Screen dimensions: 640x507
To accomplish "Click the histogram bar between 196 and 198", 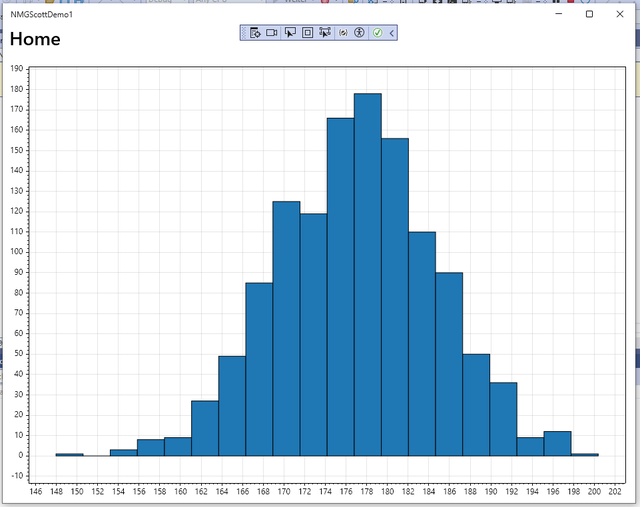I will tap(557, 444).
